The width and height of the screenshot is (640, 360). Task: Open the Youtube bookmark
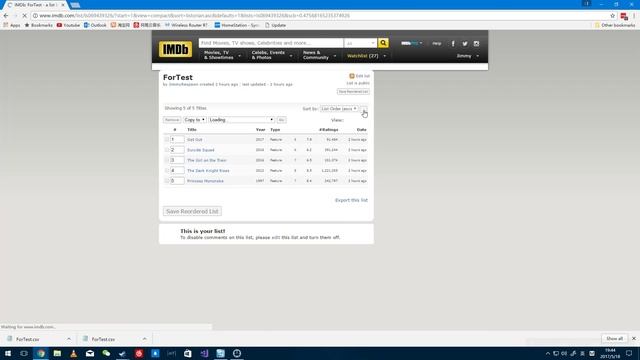click(68, 25)
